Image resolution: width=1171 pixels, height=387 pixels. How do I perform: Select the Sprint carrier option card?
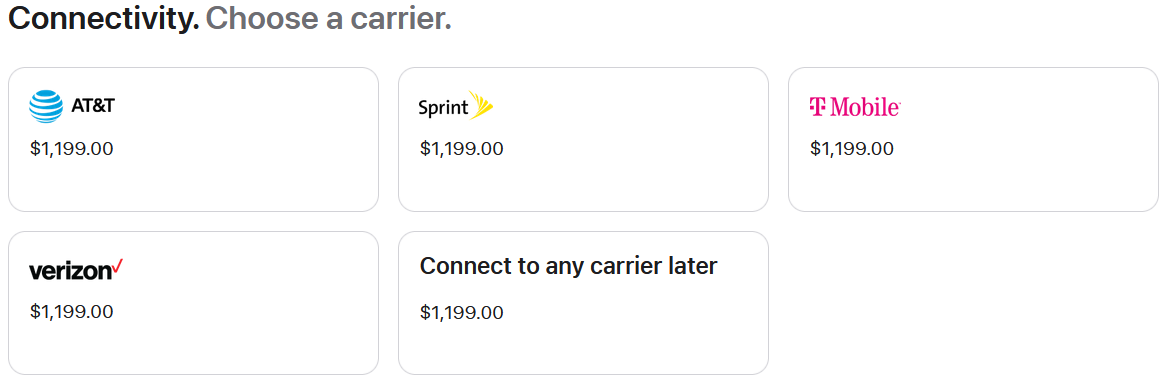(583, 140)
